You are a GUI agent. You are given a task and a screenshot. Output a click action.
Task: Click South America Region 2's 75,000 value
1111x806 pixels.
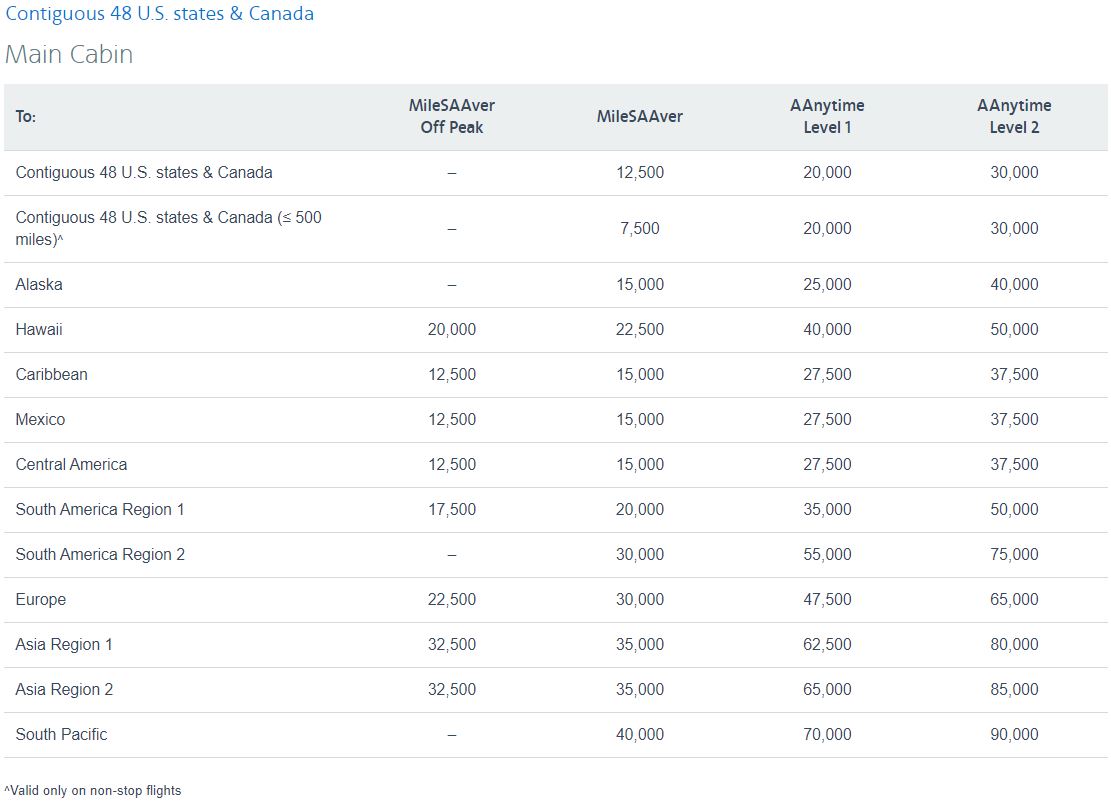(x=1014, y=554)
